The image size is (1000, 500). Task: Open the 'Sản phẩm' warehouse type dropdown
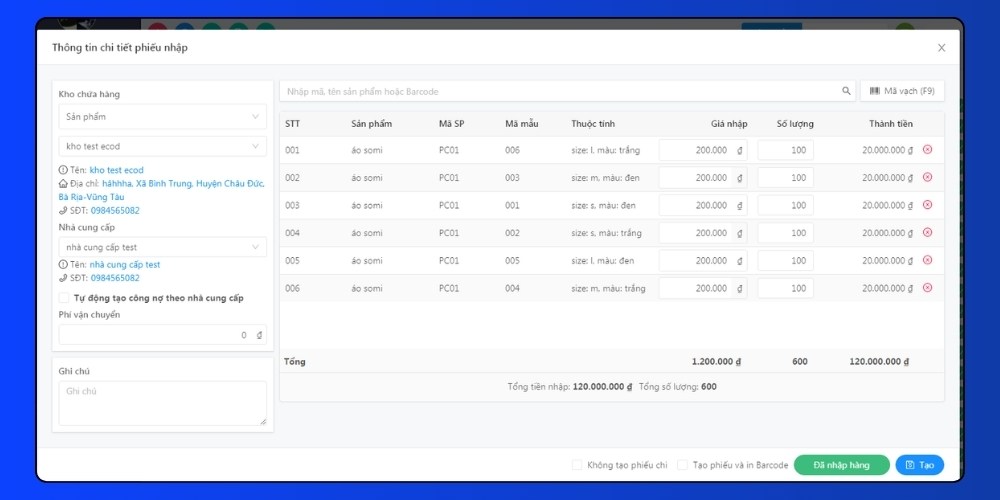click(x=162, y=117)
